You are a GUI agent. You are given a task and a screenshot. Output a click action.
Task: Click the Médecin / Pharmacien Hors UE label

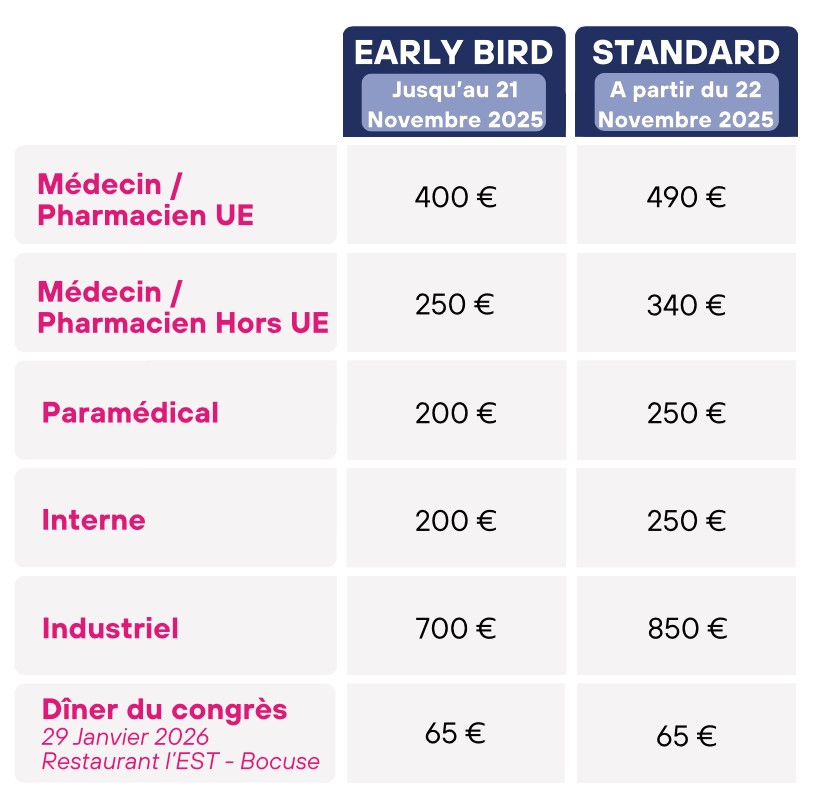click(x=182, y=307)
